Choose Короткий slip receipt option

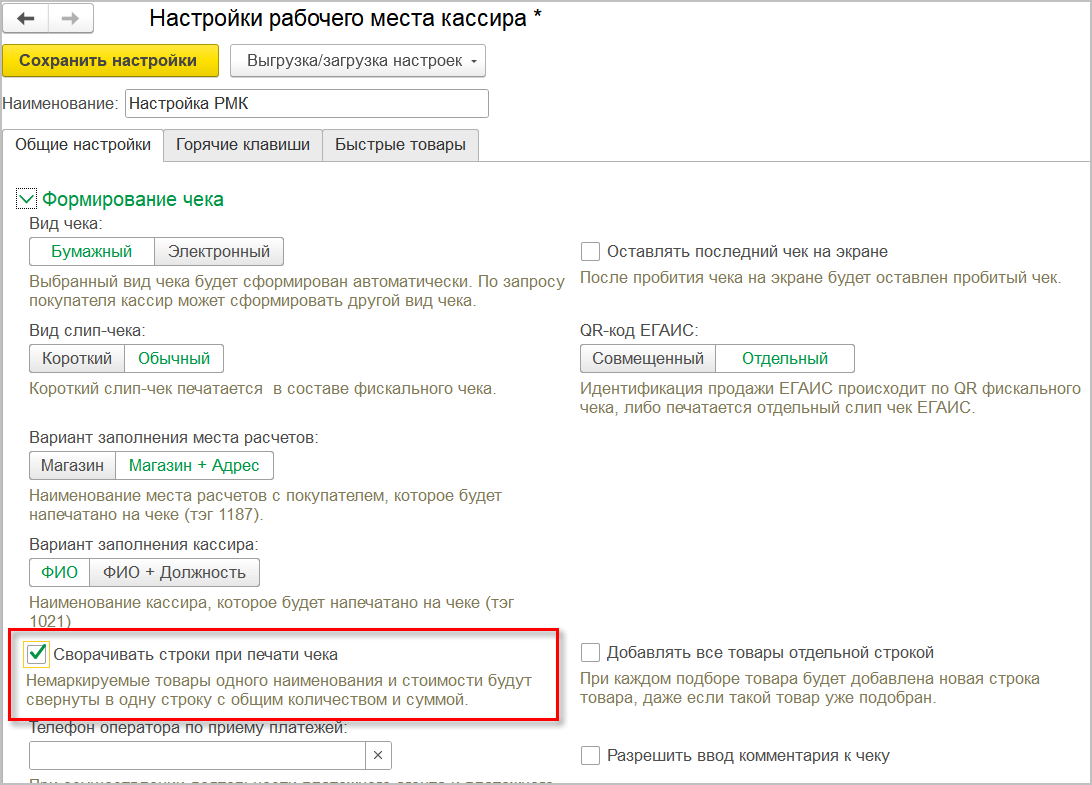click(77, 358)
